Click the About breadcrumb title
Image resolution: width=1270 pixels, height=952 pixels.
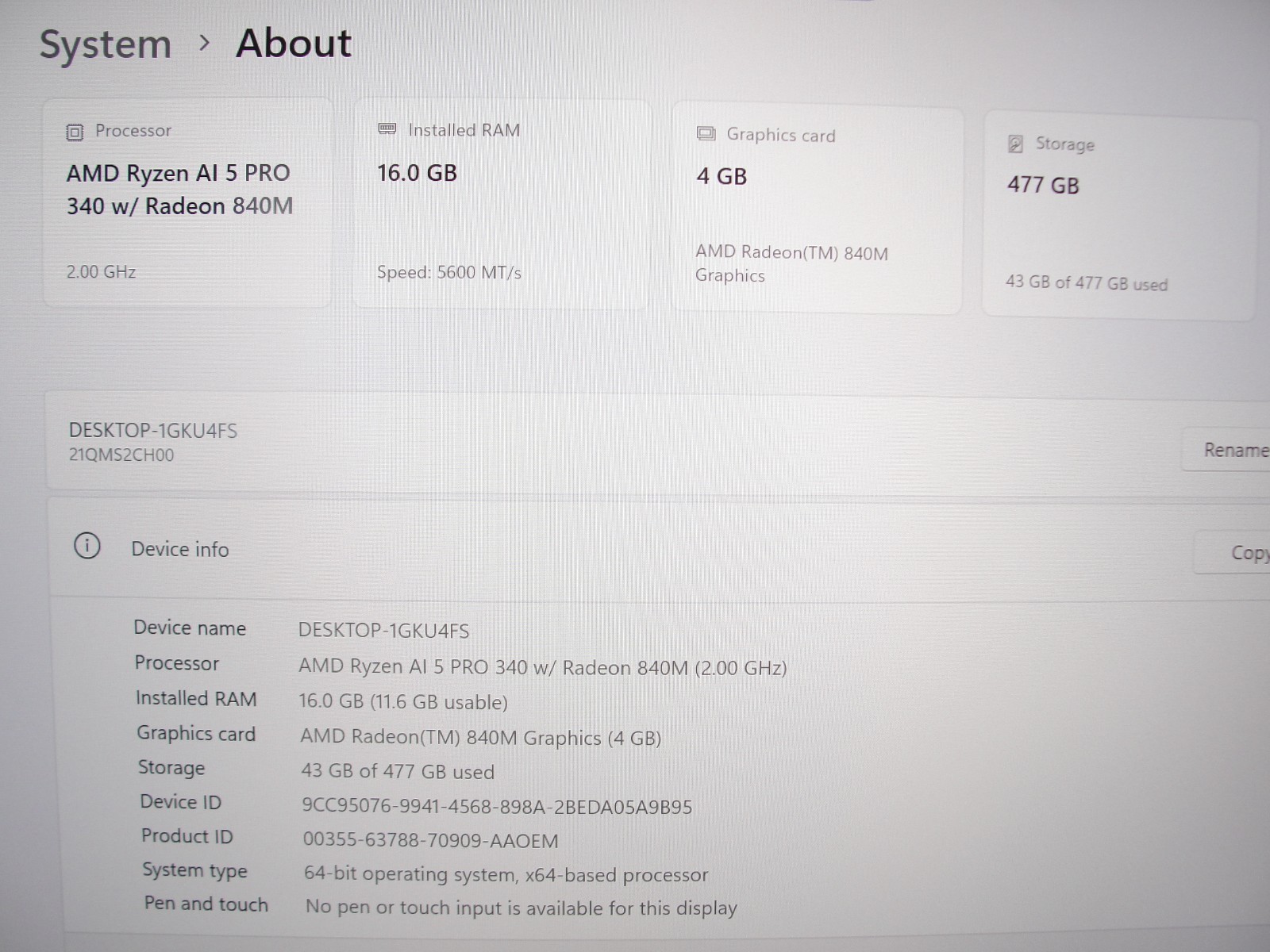pos(294,43)
